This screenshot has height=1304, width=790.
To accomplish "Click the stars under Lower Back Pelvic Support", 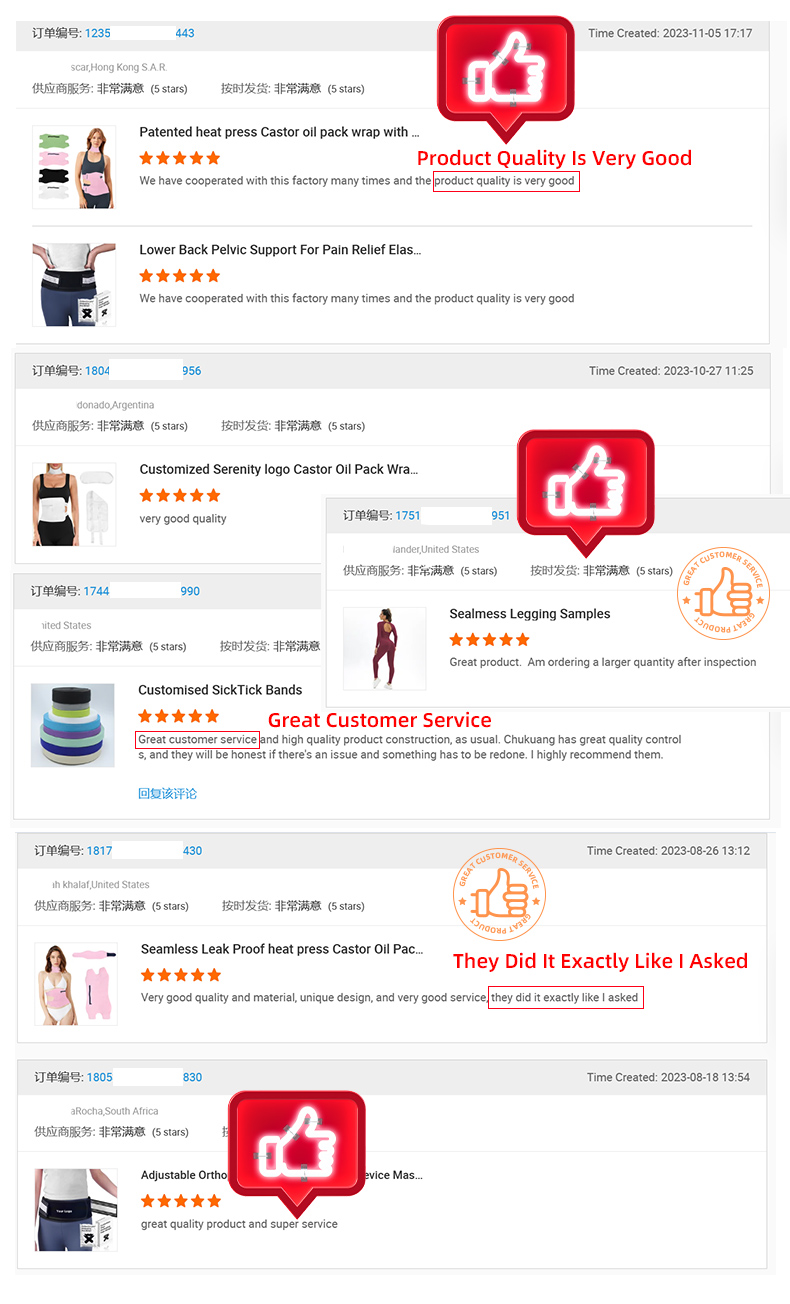I will 180,275.
